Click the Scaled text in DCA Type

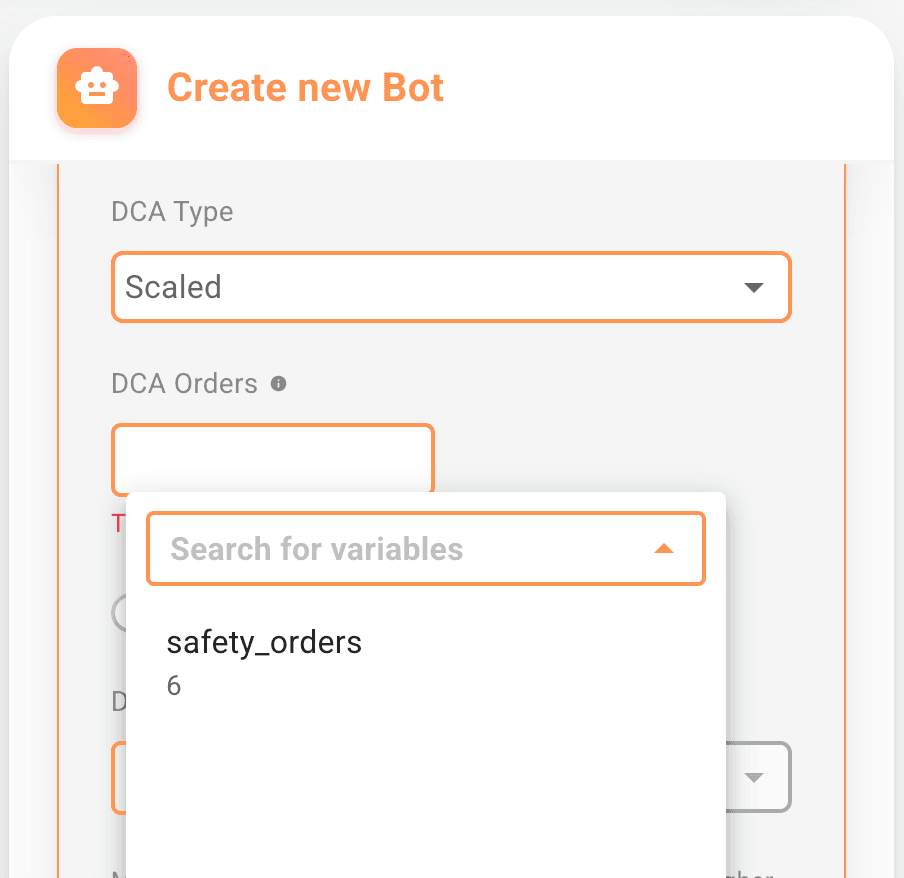(173, 288)
